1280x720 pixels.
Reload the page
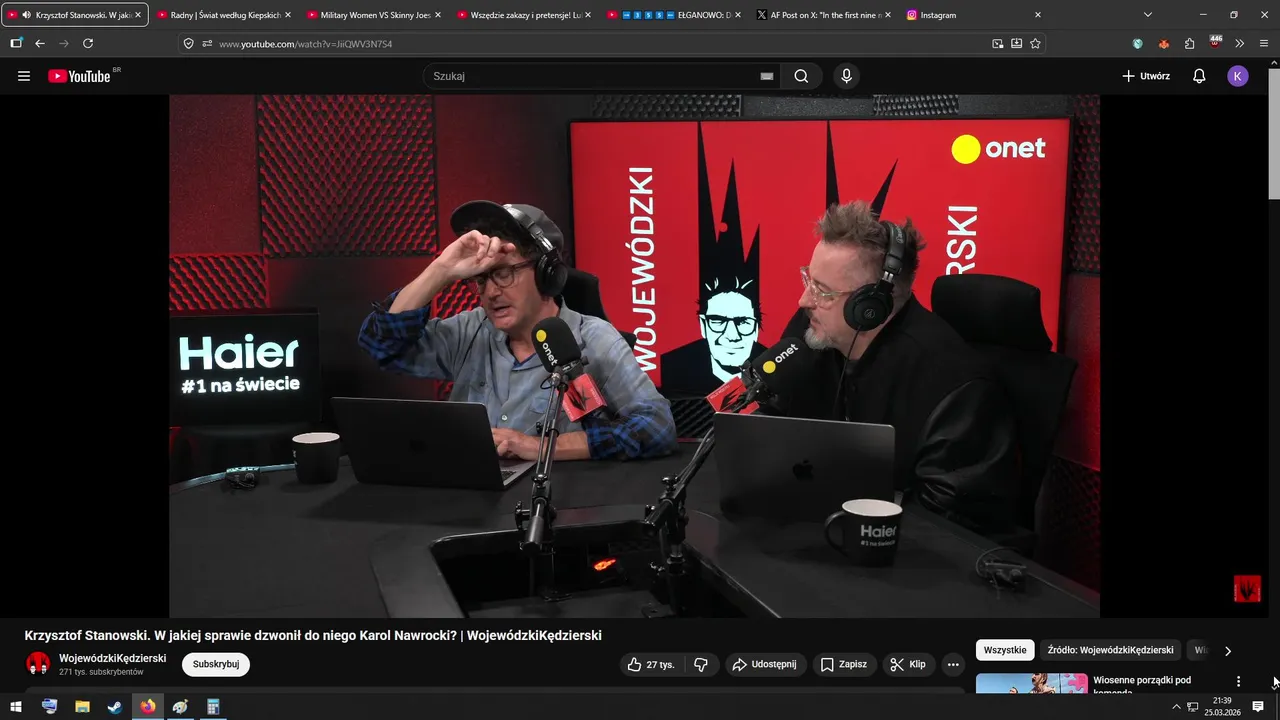(88, 44)
